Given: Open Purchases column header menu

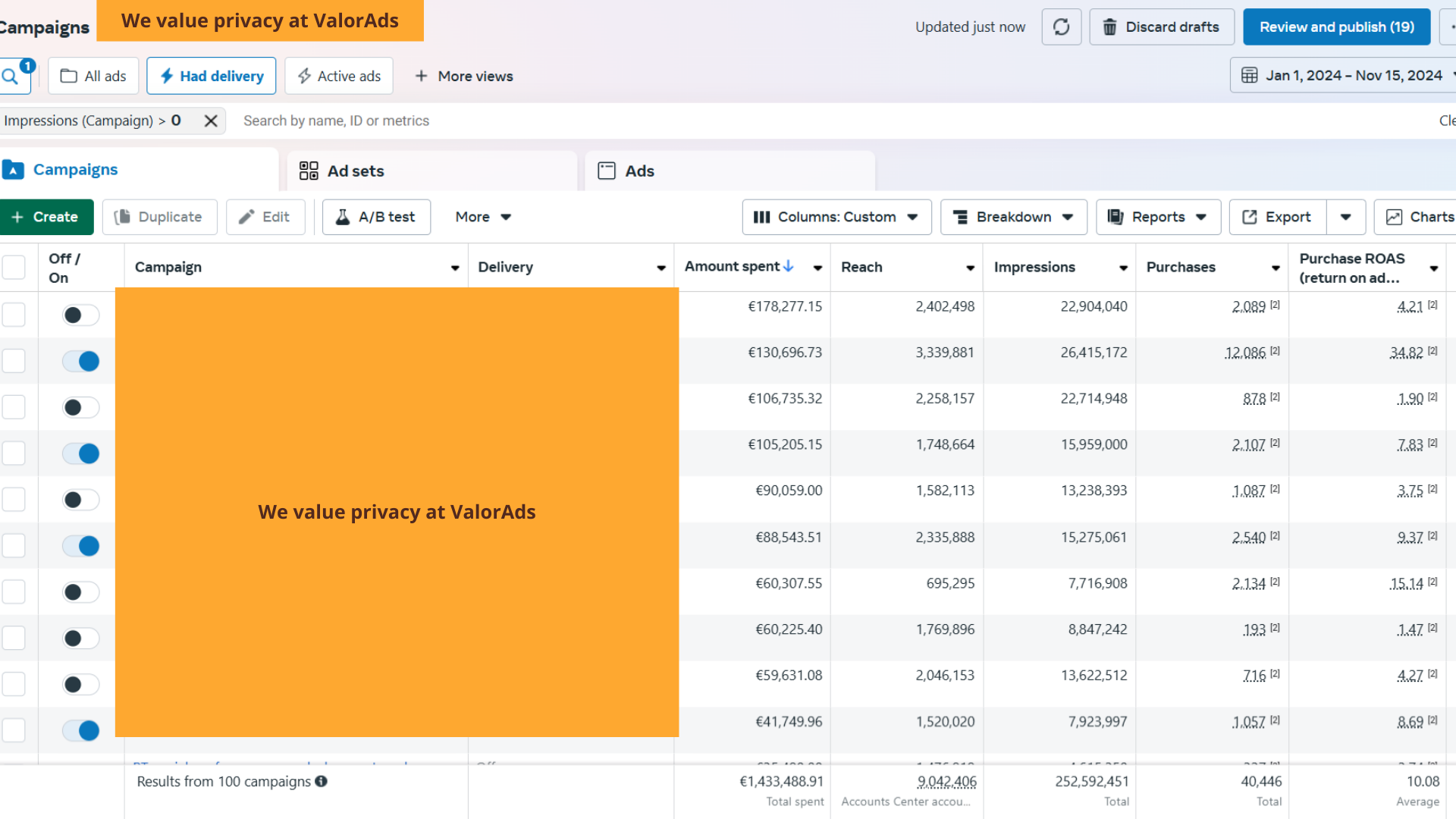Looking at the screenshot, I should click(x=1276, y=268).
